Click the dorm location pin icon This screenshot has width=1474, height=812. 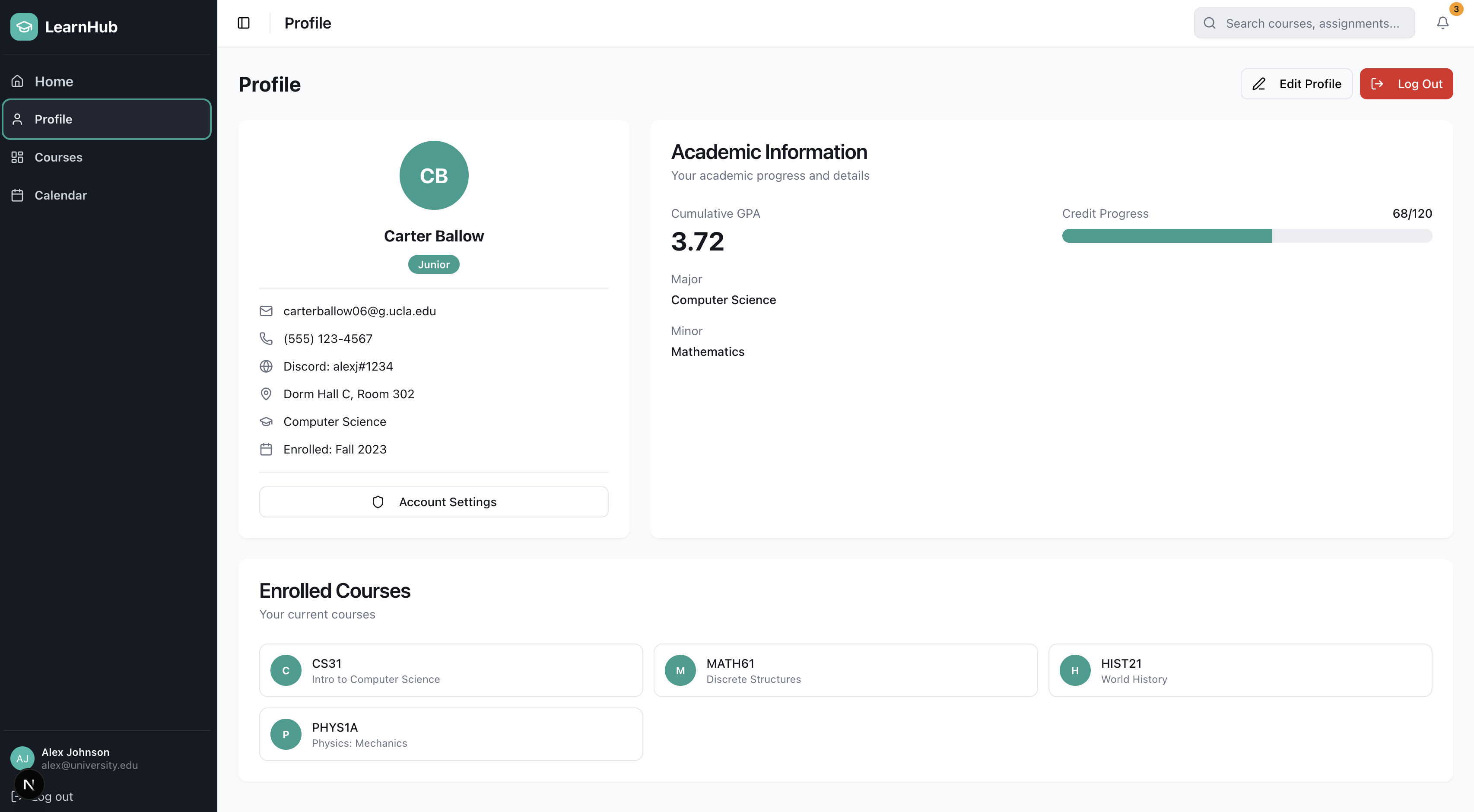[x=266, y=394]
